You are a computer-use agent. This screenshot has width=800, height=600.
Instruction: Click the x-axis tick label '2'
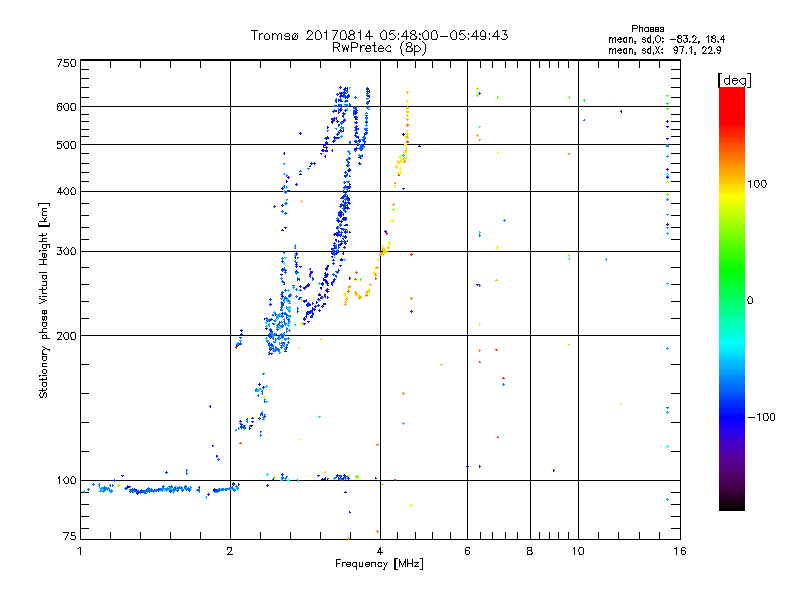click(x=230, y=551)
